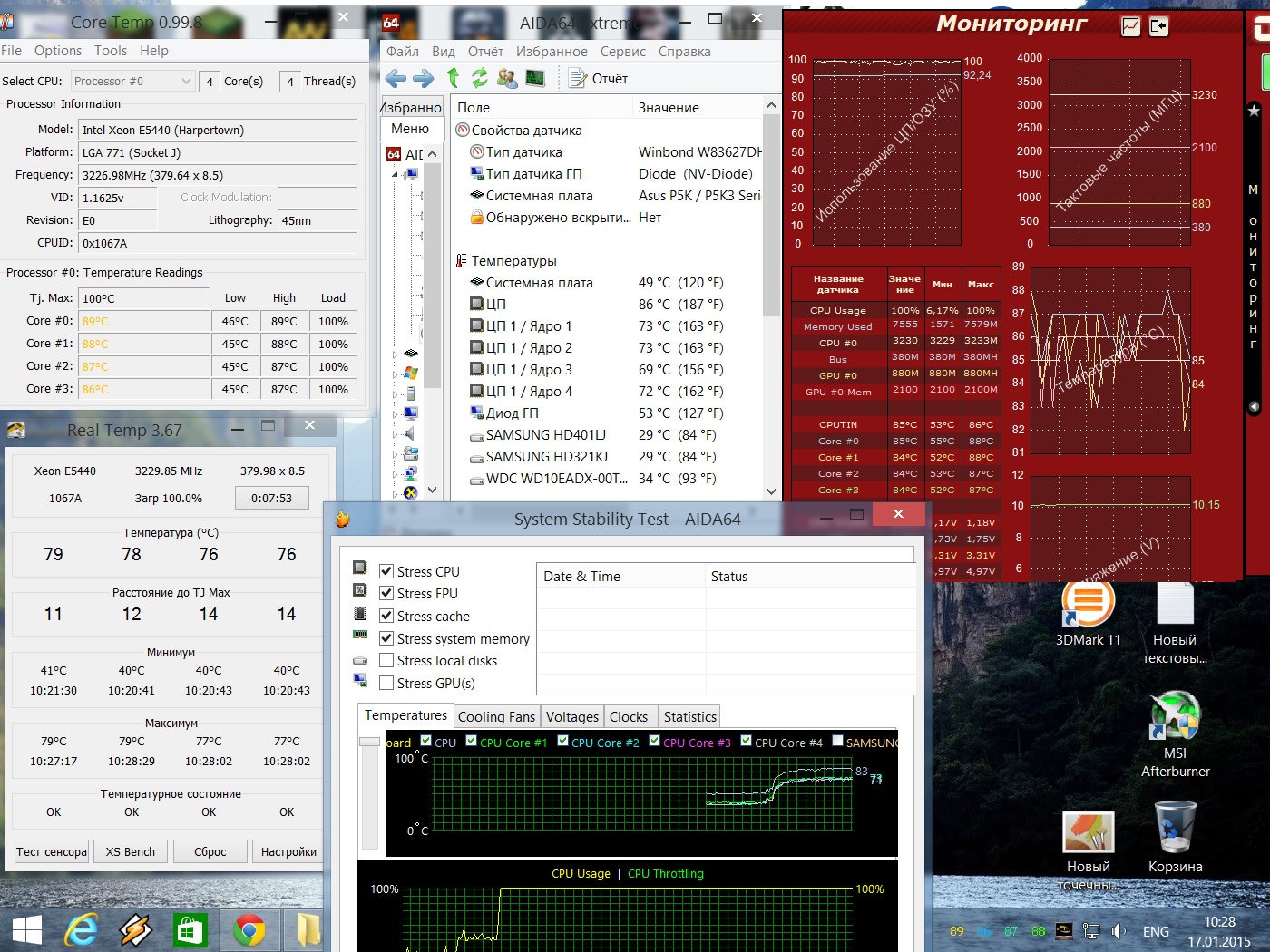Expand the storage node in AIDA64 tree
Screen dimensions: 1270x952
[x=396, y=454]
